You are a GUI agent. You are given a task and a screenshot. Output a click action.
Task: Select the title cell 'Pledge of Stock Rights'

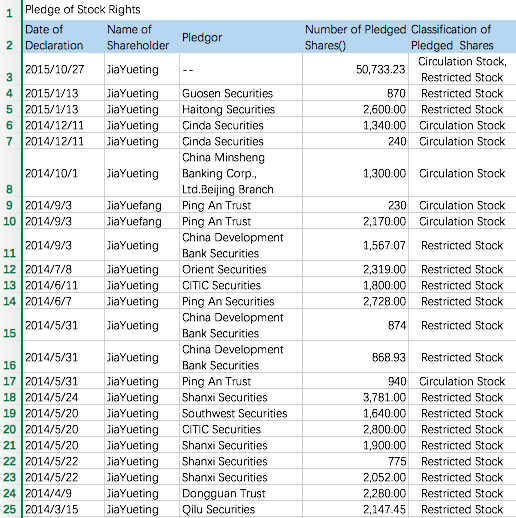coord(83,10)
